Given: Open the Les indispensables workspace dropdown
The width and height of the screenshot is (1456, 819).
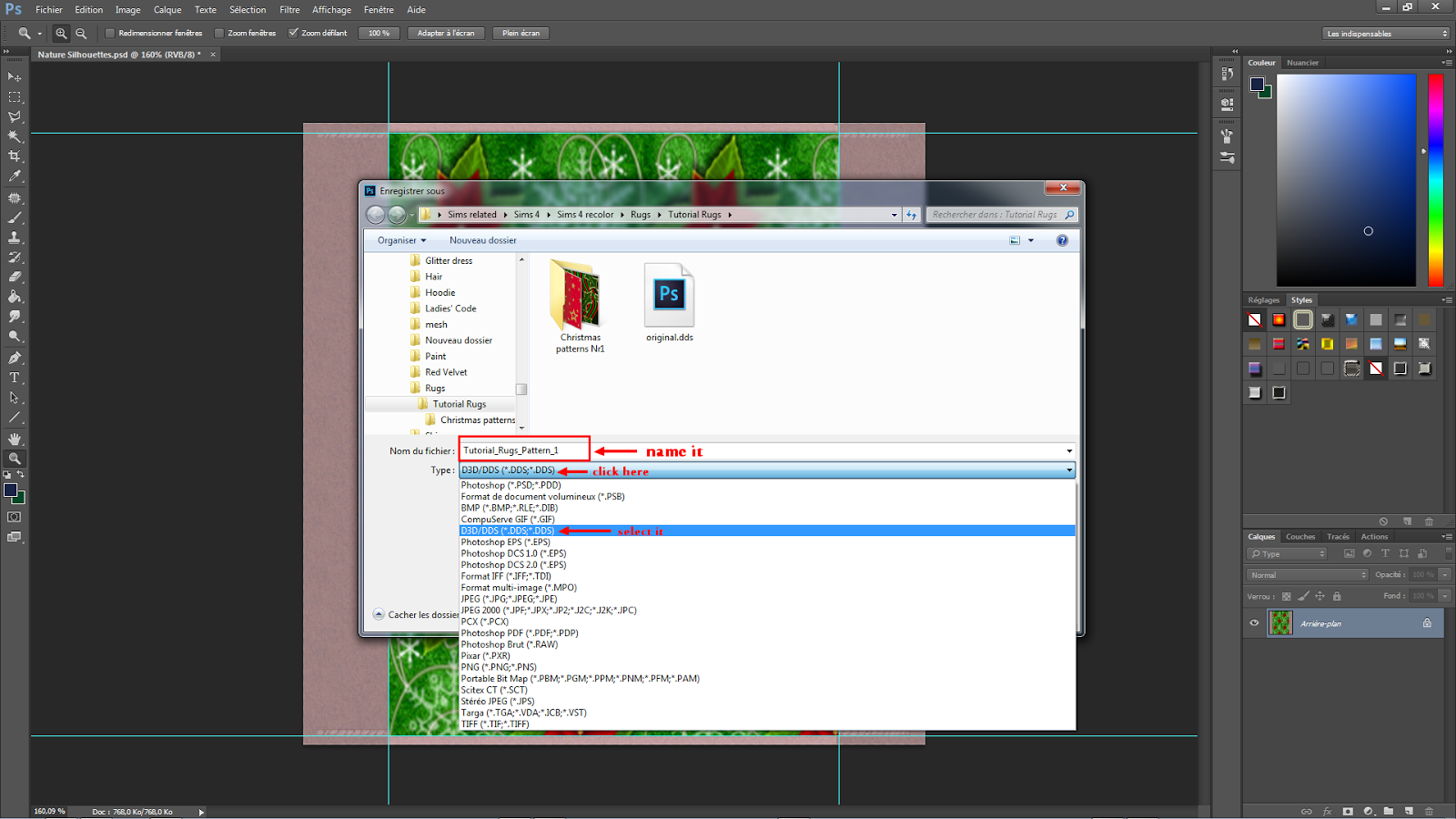Looking at the screenshot, I should (1385, 34).
